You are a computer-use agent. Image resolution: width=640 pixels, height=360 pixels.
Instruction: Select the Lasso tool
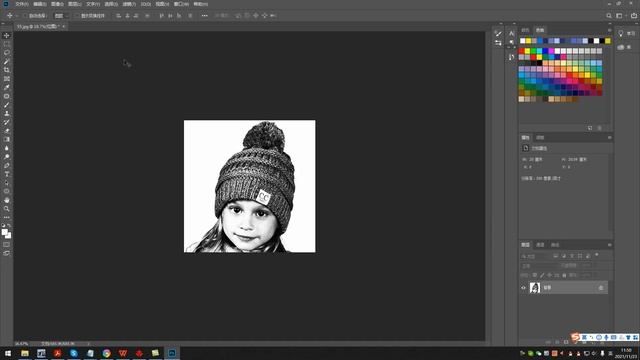click(7, 53)
